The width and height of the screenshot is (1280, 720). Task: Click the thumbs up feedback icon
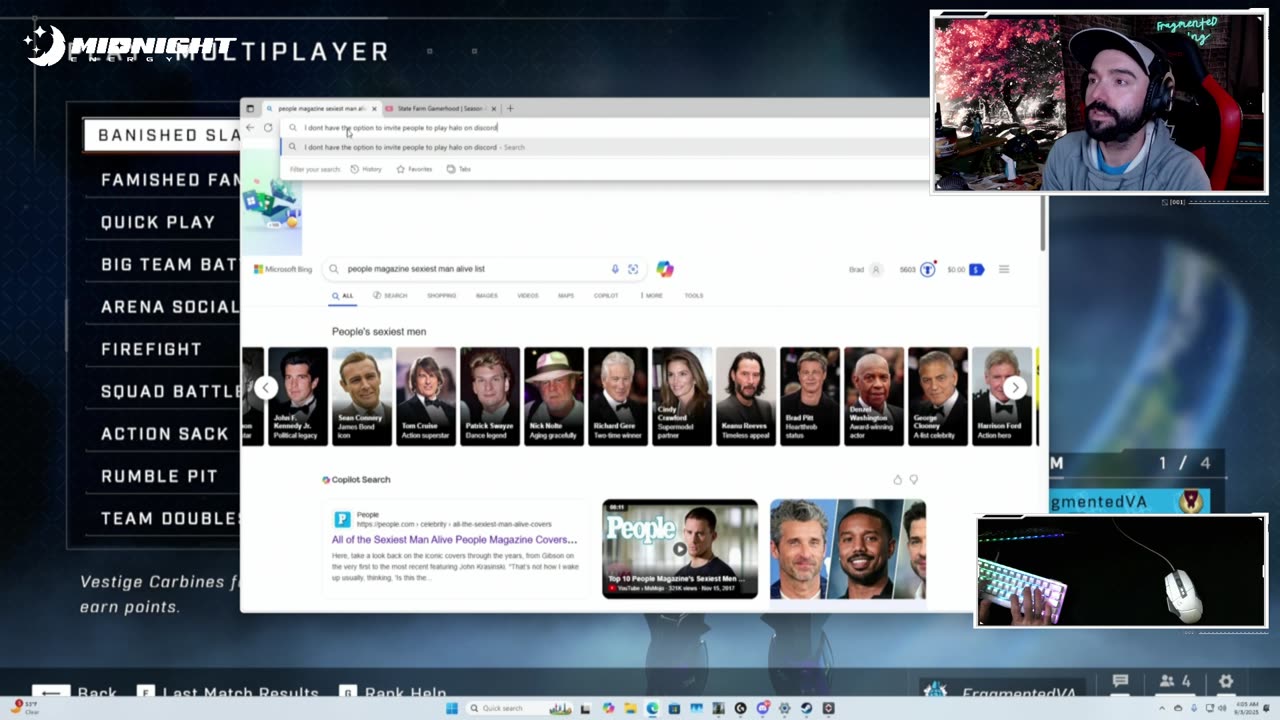(x=897, y=480)
